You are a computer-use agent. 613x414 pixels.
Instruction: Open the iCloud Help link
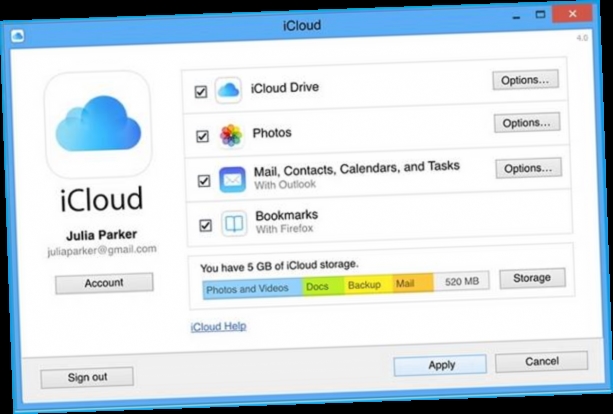click(x=218, y=326)
